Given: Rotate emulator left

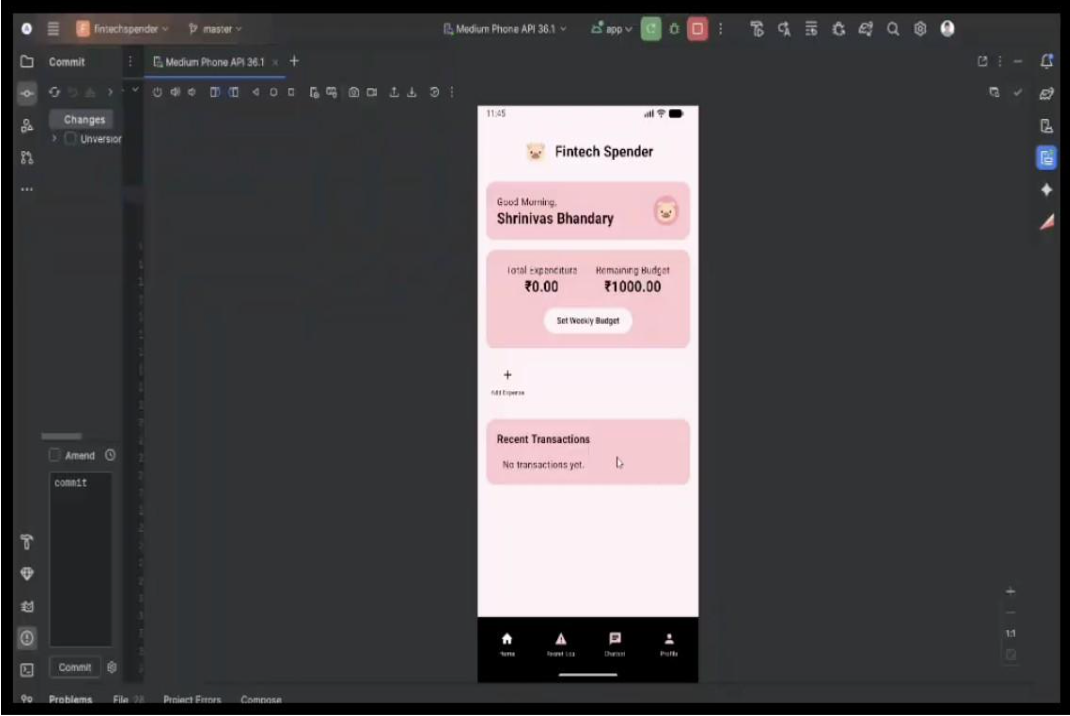Looking at the screenshot, I should tap(214, 92).
